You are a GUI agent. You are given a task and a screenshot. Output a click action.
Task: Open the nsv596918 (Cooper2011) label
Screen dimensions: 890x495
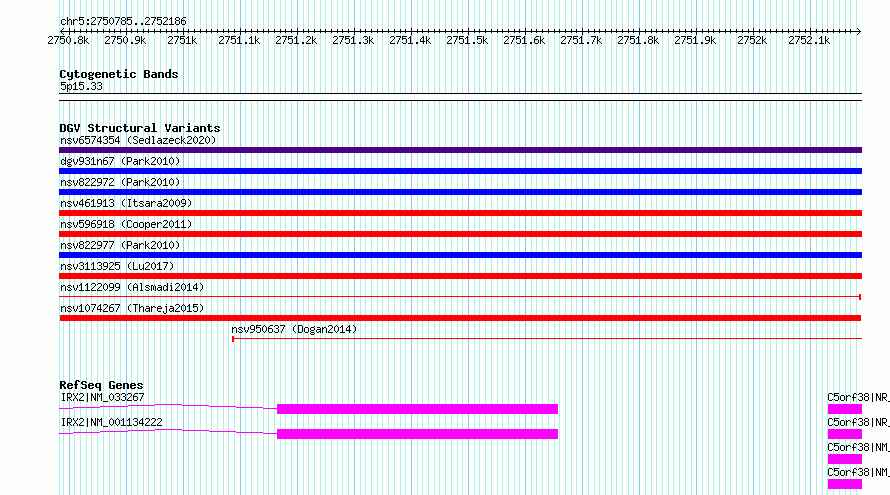point(126,224)
